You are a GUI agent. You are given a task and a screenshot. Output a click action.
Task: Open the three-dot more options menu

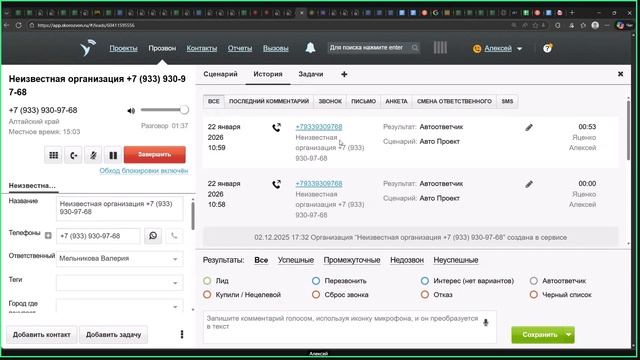(x=182, y=334)
